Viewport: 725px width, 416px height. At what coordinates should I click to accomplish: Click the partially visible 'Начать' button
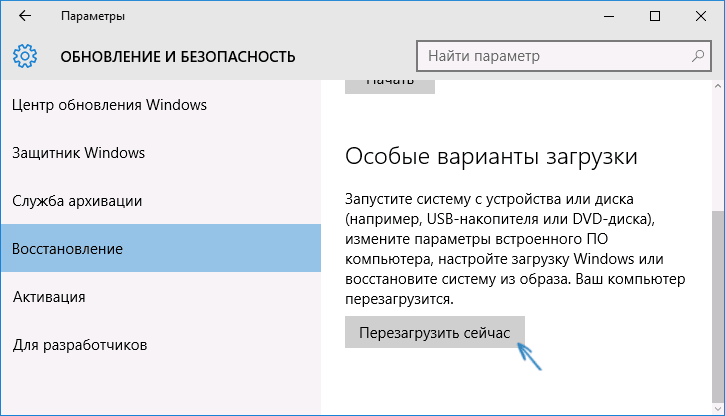coord(390,85)
